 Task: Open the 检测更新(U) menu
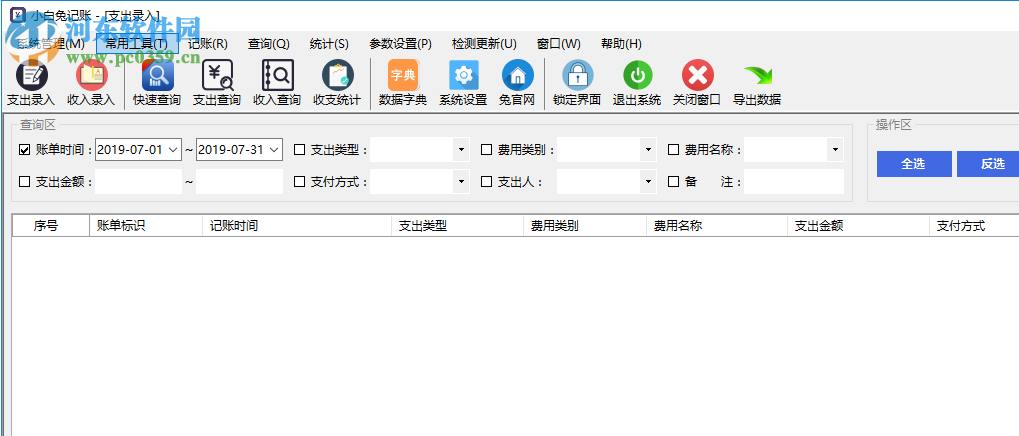coord(484,44)
